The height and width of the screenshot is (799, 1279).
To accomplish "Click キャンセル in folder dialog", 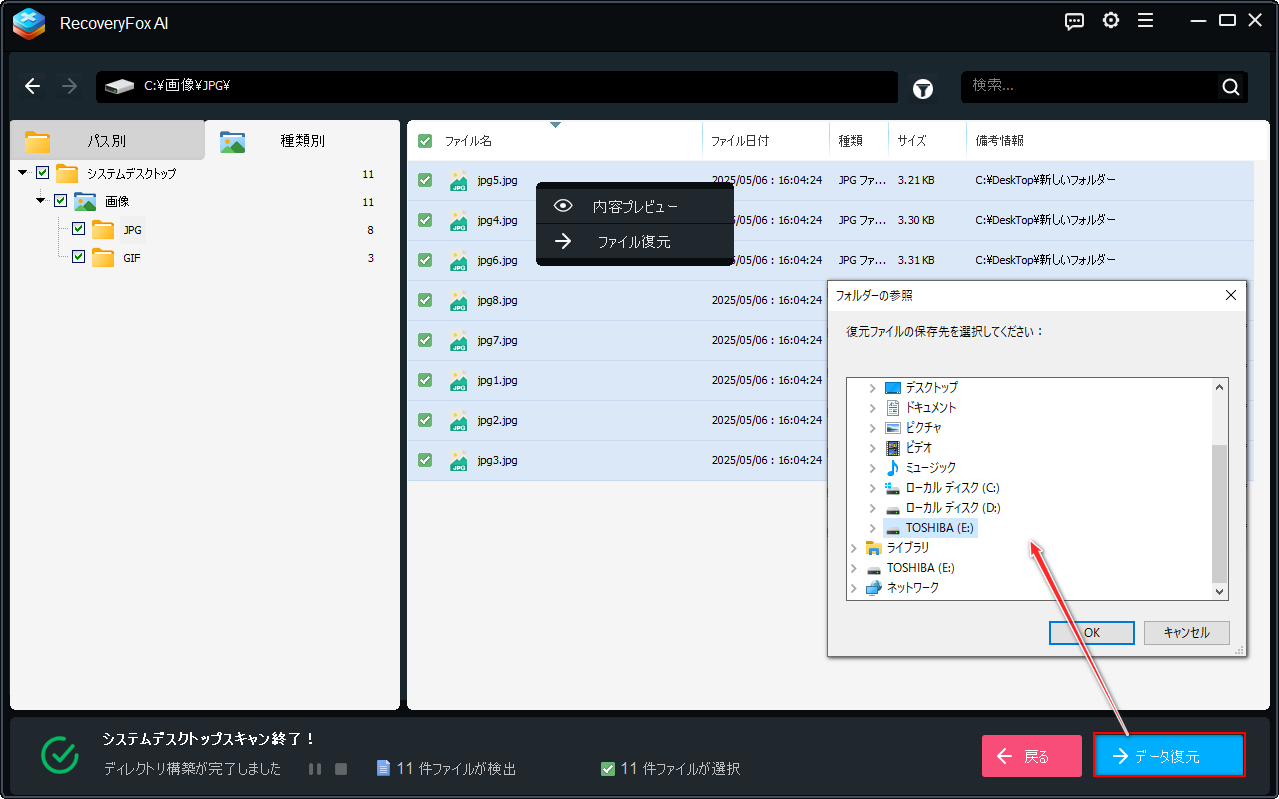I will click(x=1187, y=633).
